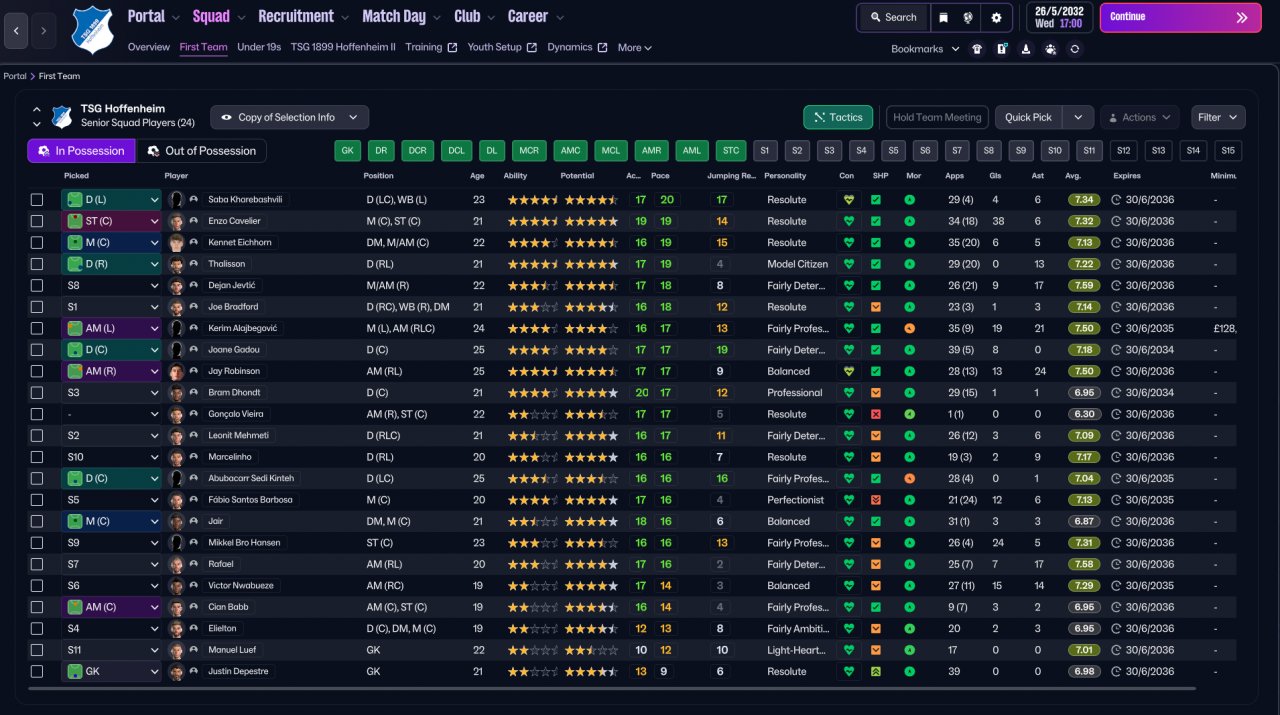Expand the Quick Pick arrow dropdown

point(1077,117)
